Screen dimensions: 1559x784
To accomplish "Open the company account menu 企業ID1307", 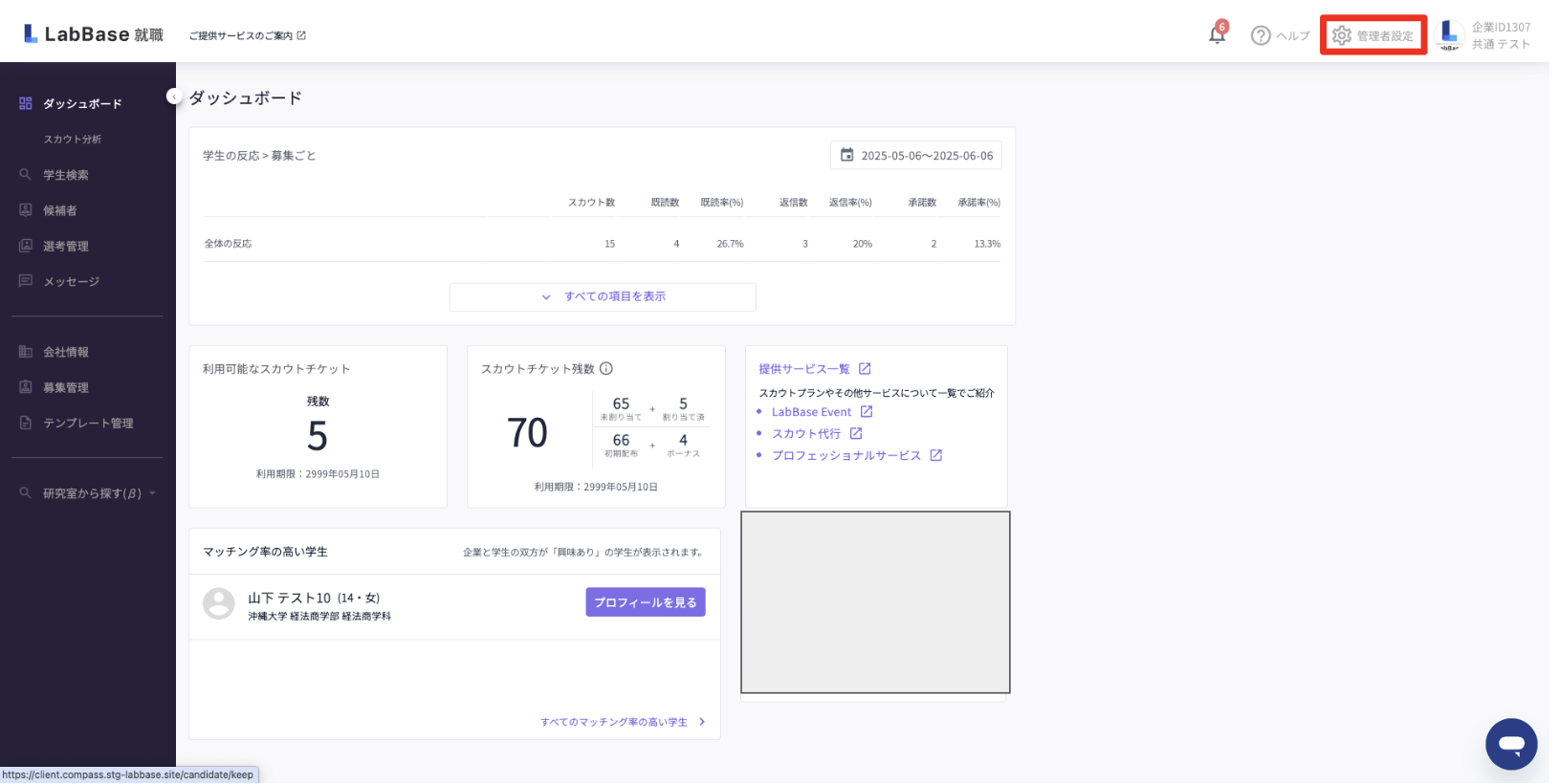I will coord(1485,35).
